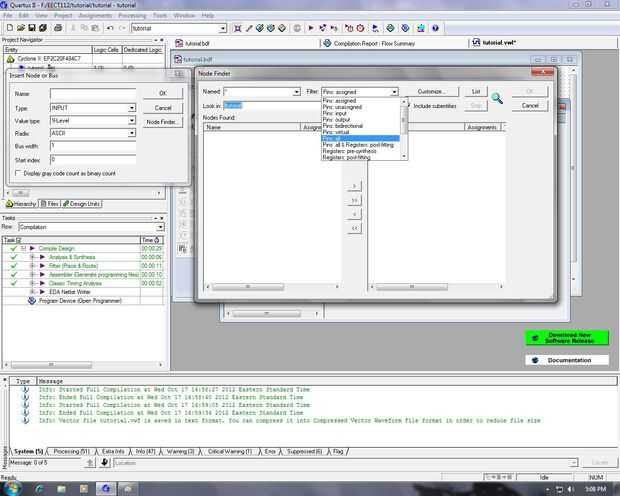The height and width of the screenshot is (496, 620).
Task: Click the Start index input field
Action: (93, 159)
